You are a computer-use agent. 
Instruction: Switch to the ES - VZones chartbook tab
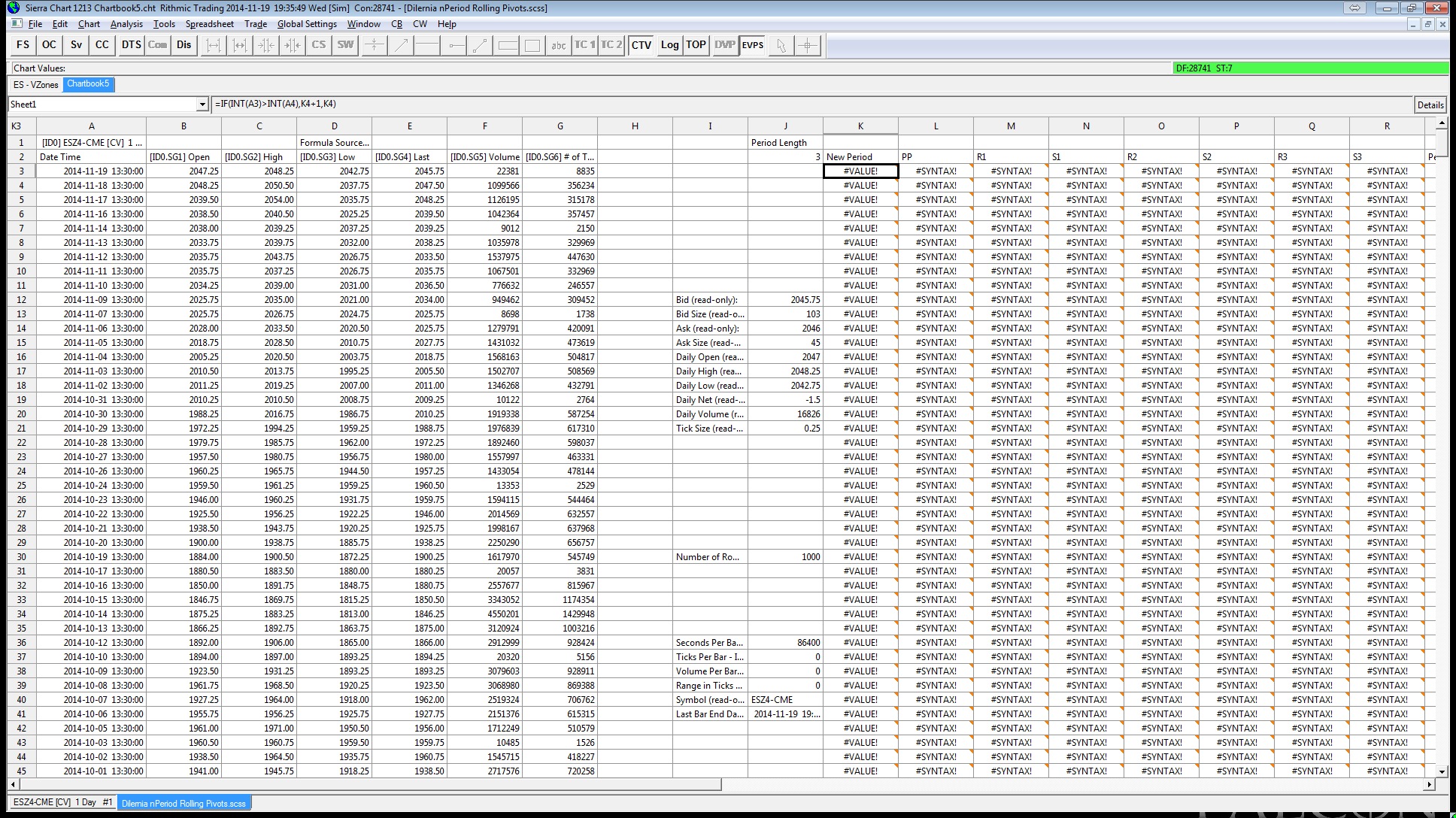(x=35, y=84)
